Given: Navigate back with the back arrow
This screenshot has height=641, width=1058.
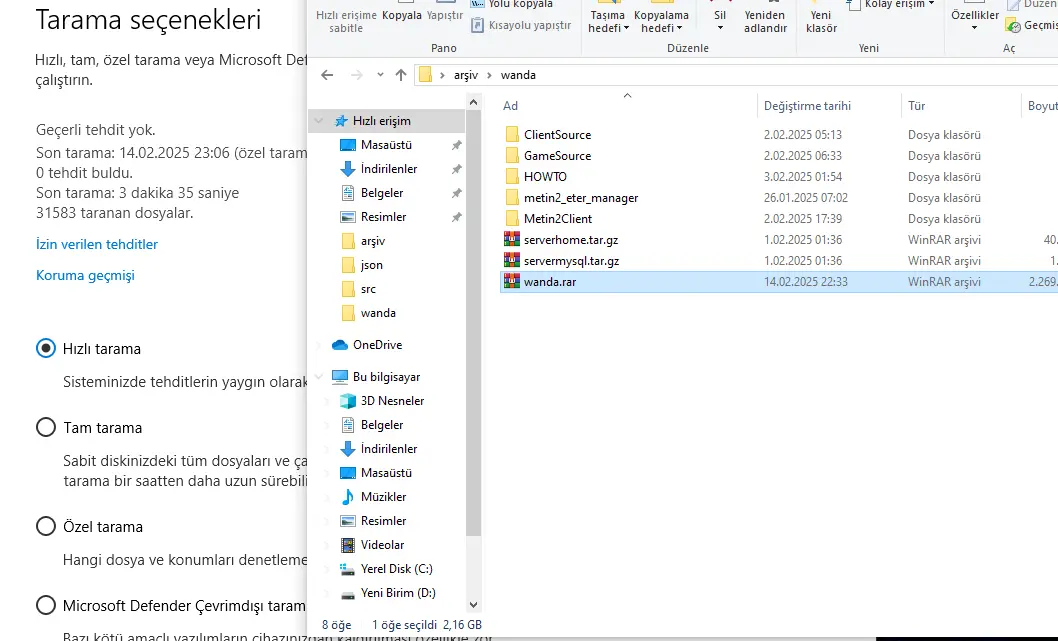Looking at the screenshot, I should pyautogui.click(x=327, y=75).
